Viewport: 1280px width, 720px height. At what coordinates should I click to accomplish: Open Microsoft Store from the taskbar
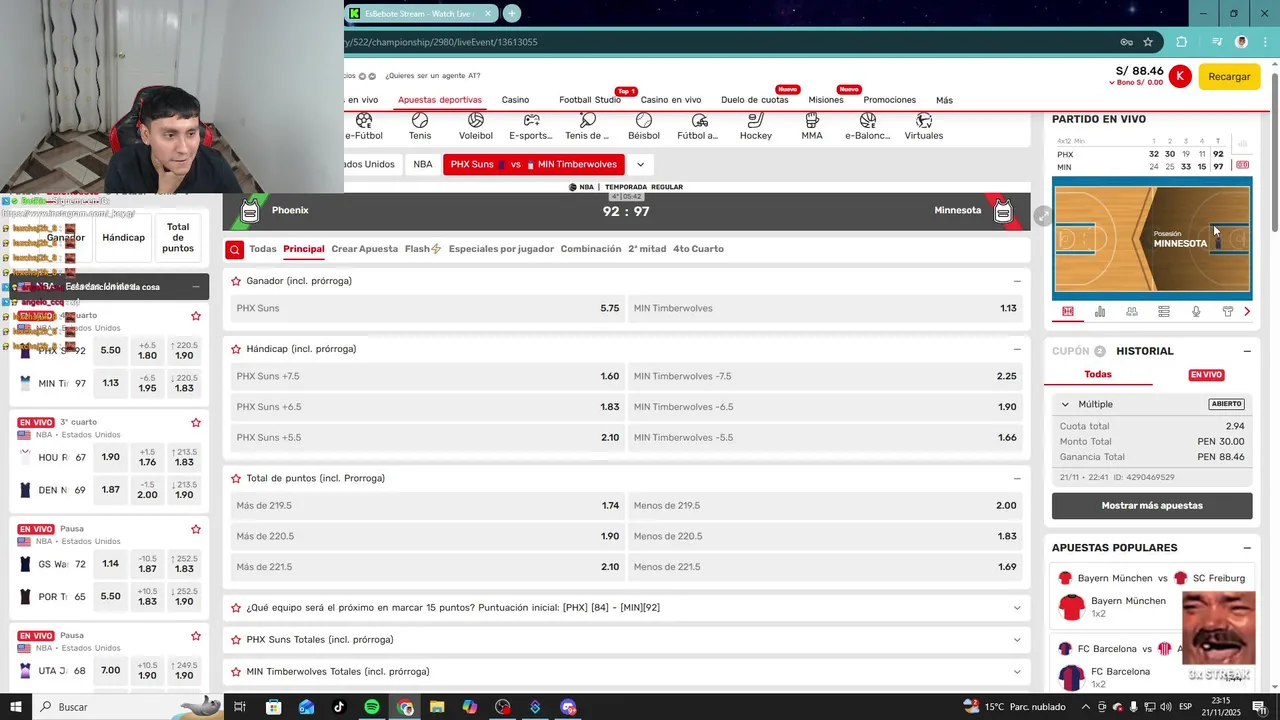[274, 707]
